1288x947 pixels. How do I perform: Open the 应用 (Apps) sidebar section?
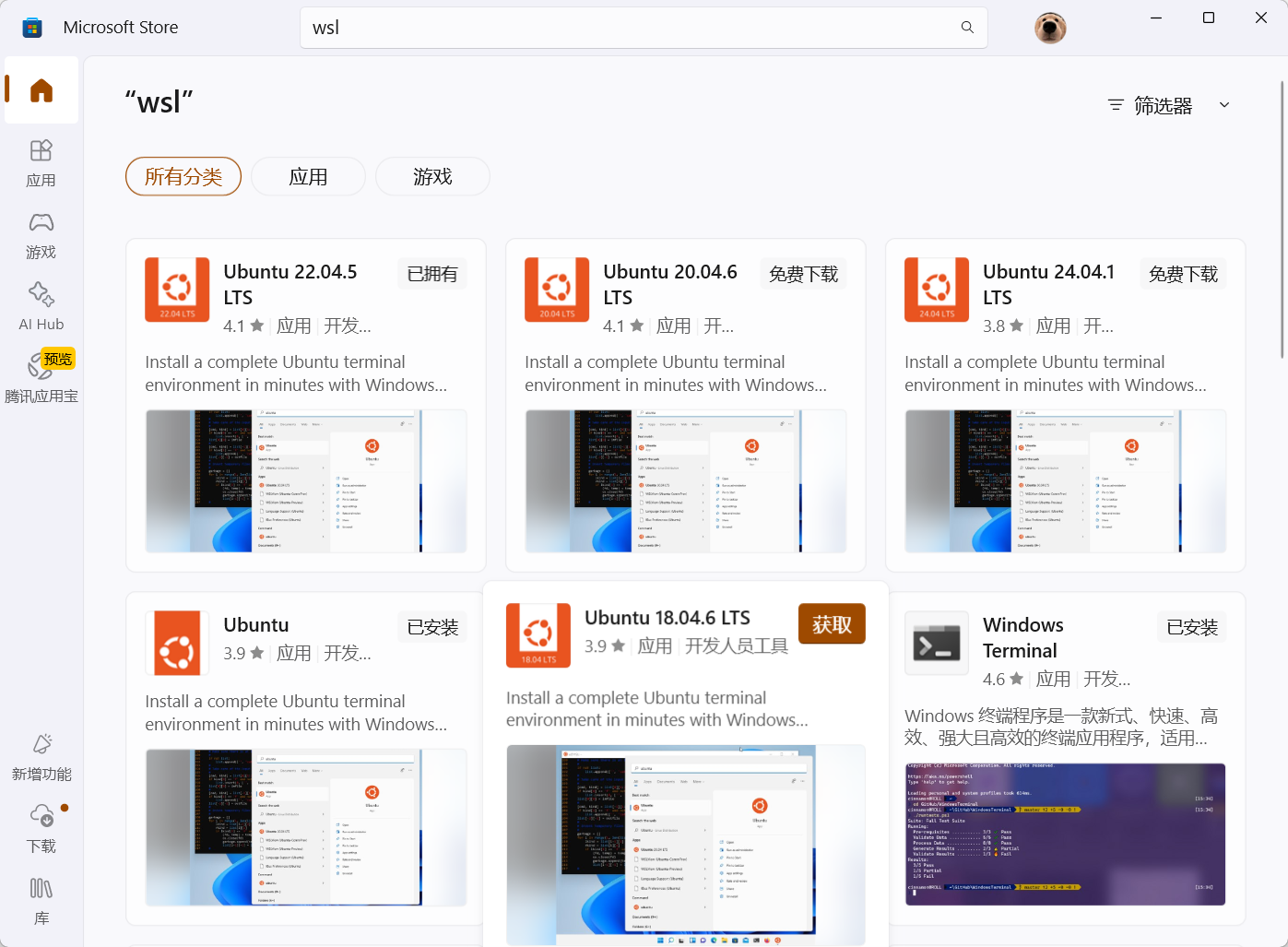[x=41, y=162]
